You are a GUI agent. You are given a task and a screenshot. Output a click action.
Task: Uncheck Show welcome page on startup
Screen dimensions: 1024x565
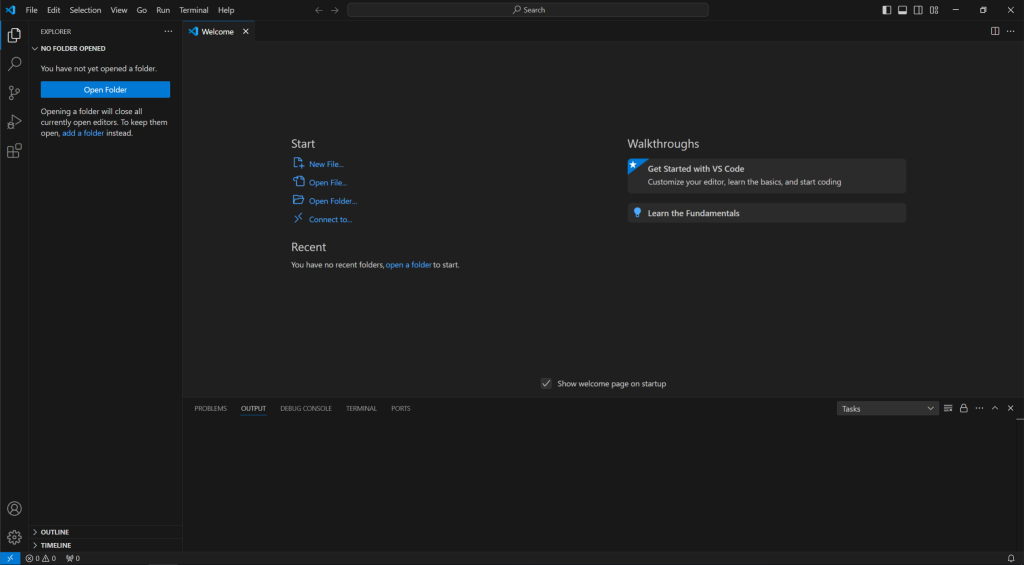click(x=546, y=383)
